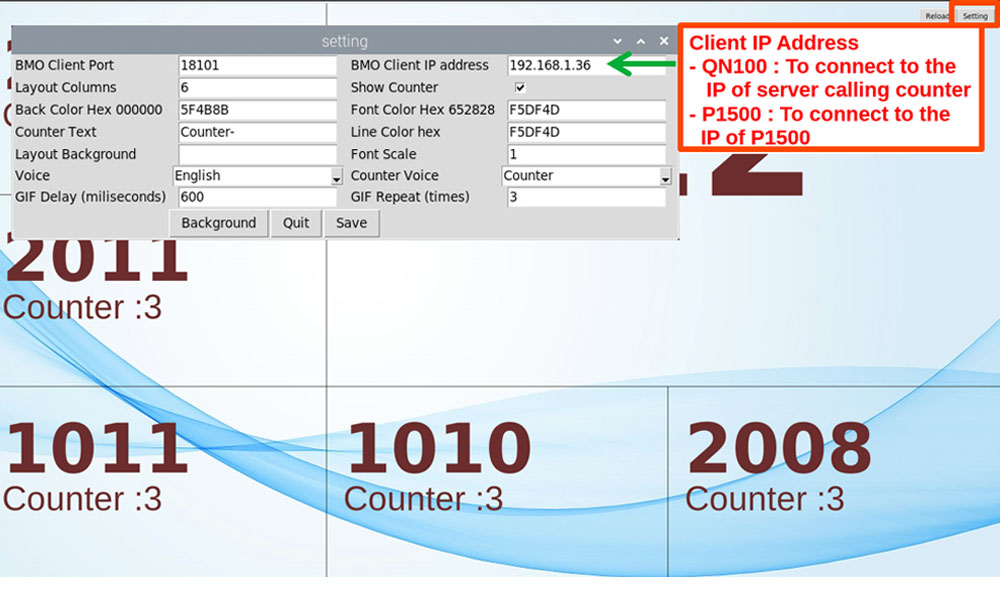Click 'Counter :3' under number 2008
The height and width of the screenshot is (610, 1000).
click(765, 499)
